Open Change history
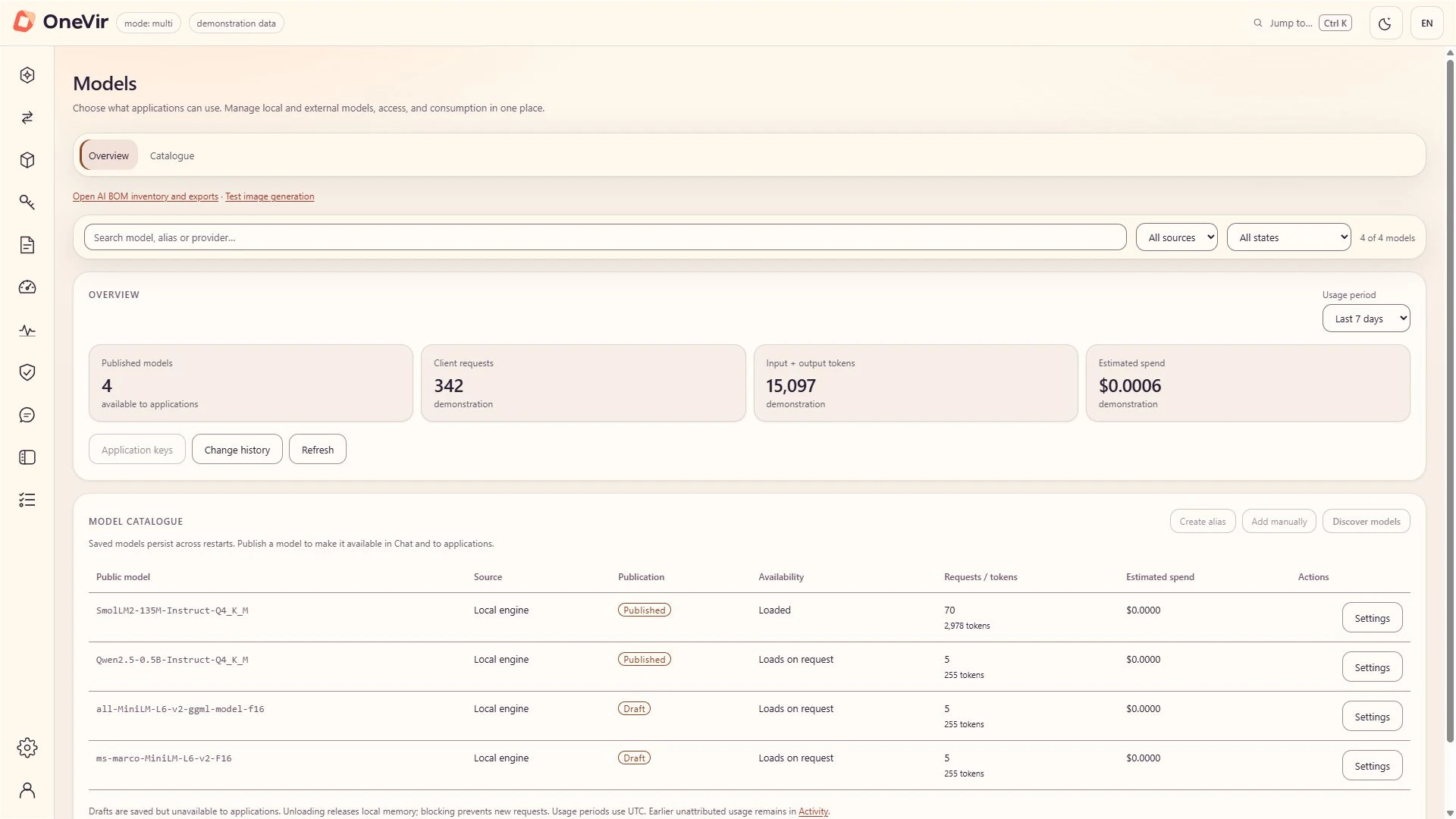 (237, 450)
